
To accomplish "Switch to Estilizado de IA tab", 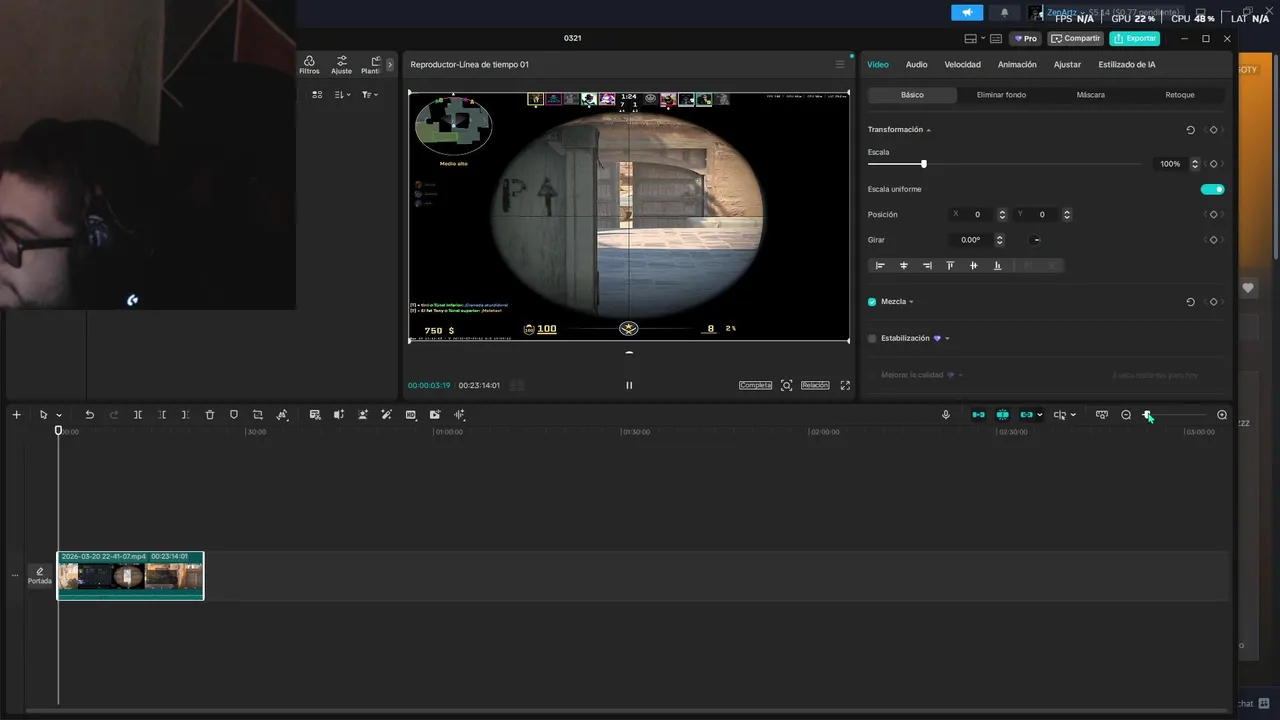I will point(1127,64).
